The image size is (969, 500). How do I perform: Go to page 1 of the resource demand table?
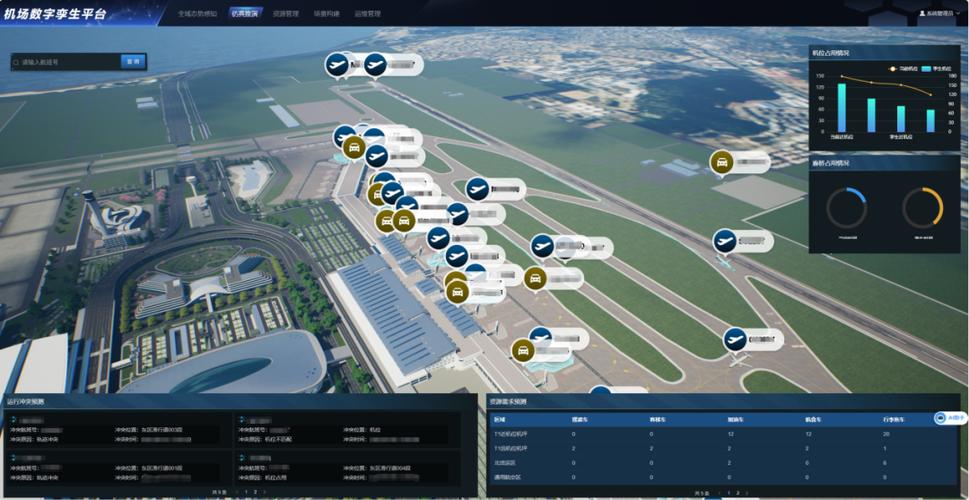[x=728, y=493]
